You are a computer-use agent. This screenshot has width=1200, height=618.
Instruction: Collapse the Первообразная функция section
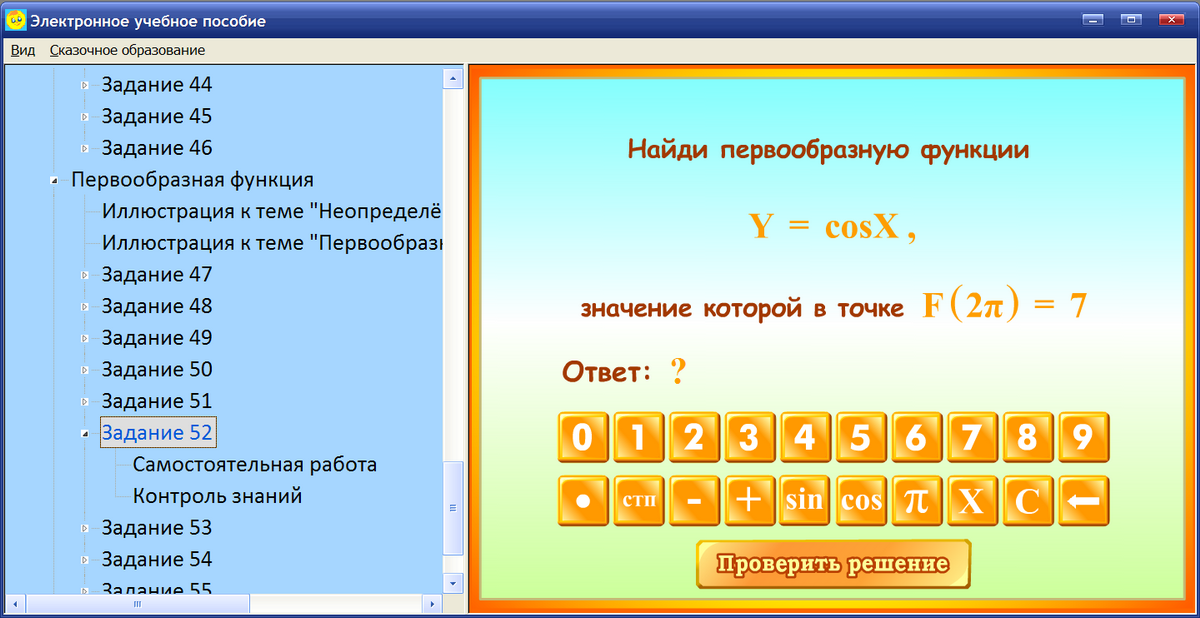coord(54,179)
